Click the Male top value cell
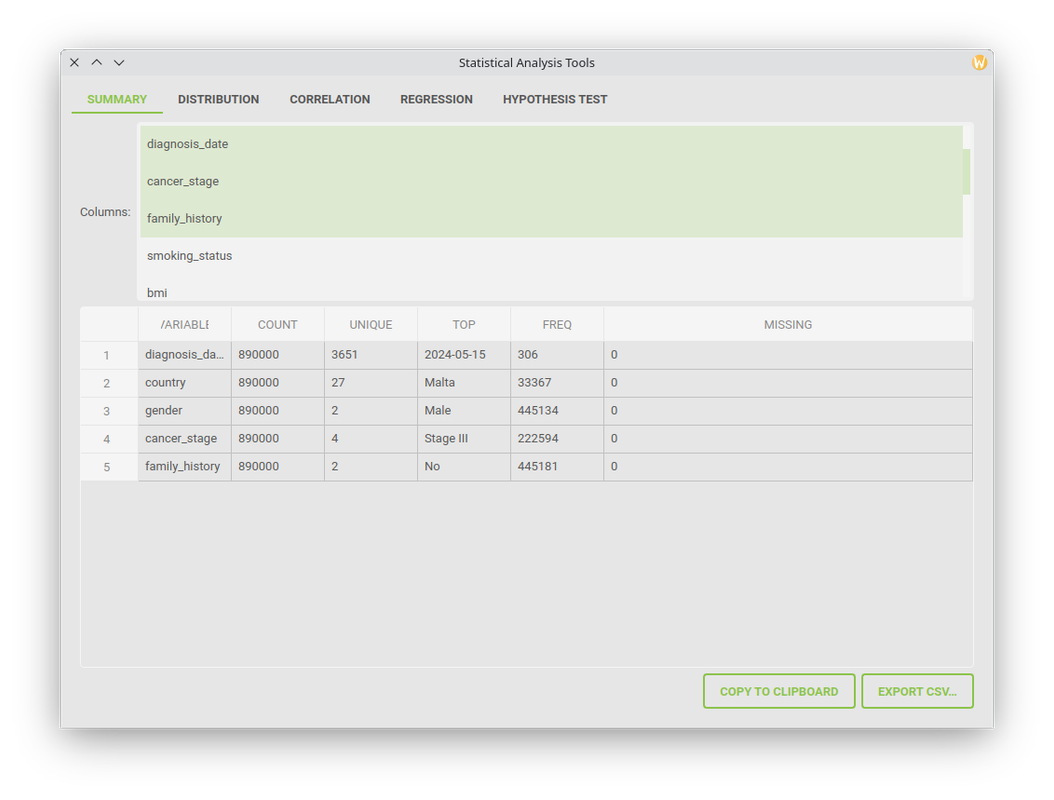Screen dimensions: 1054x800 click(x=464, y=411)
